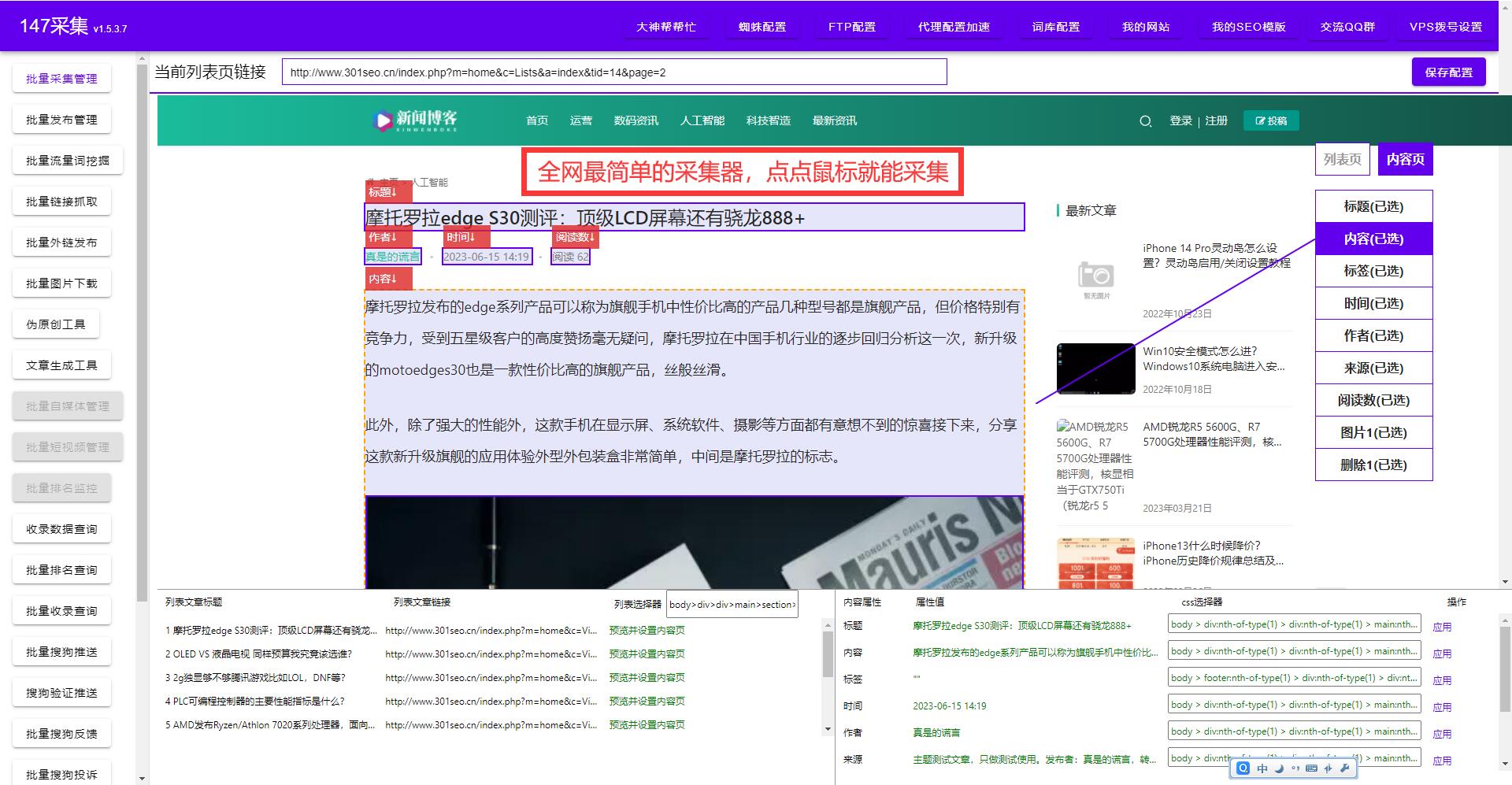This screenshot has width=1512, height=785.
Task: Switch to the 列表页 tab
Action: [1342, 158]
